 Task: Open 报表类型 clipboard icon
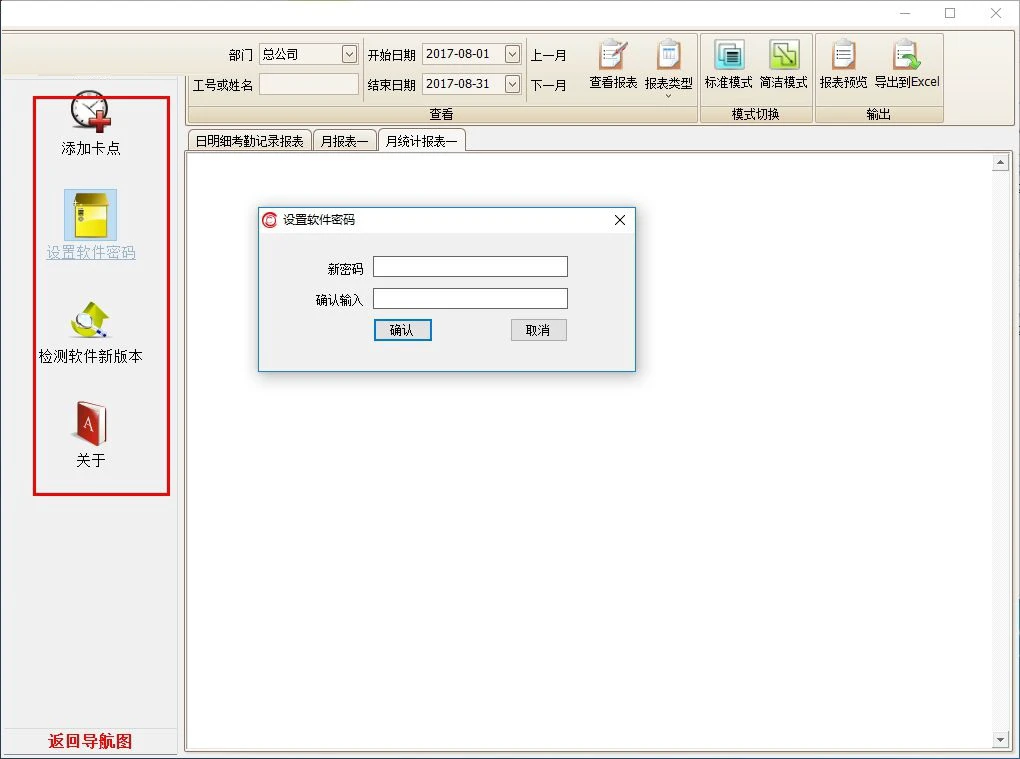668,56
